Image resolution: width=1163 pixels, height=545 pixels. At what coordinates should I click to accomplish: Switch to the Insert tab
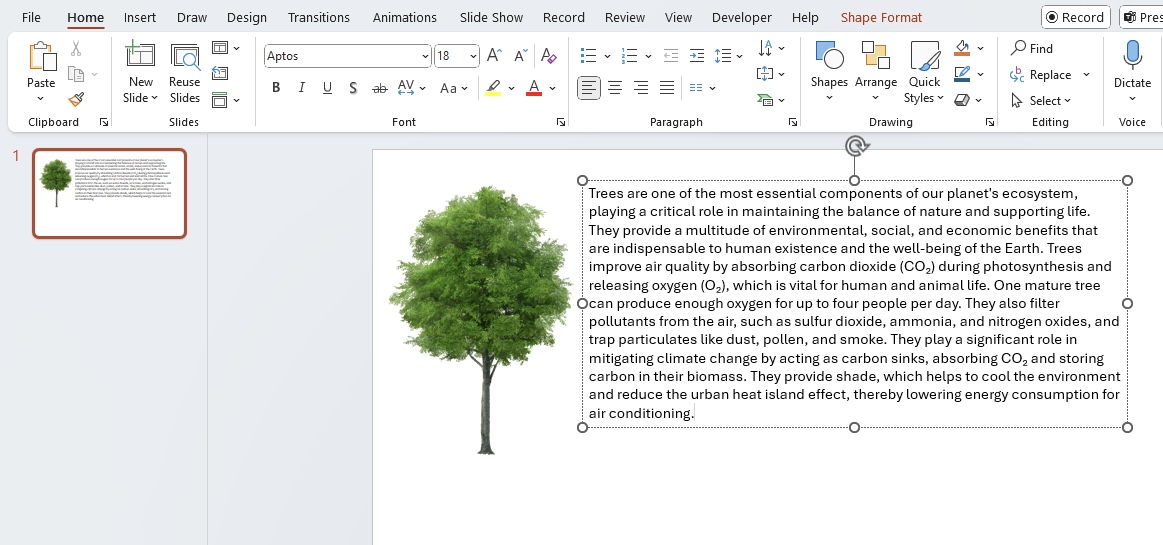pyautogui.click(x=139, y=17)
